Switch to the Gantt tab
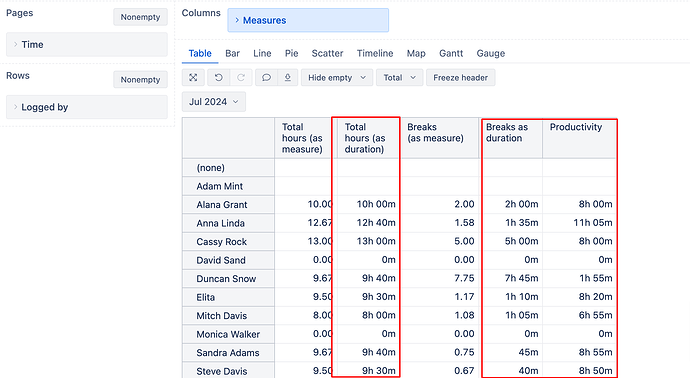Image resolution: width=690 pixels, height=378 pixels. (x=451, y=53)
